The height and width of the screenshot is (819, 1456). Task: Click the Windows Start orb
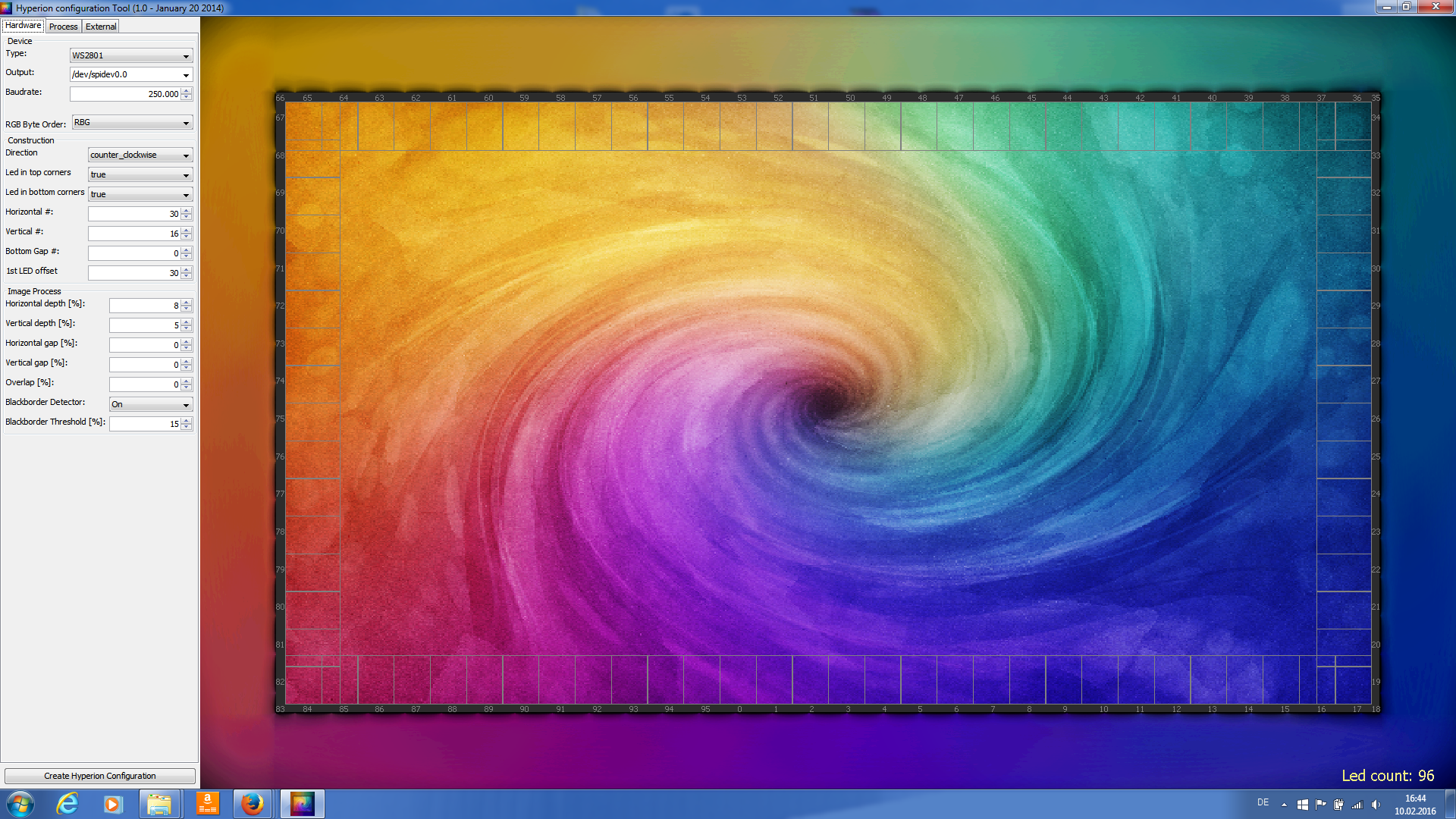(x=20, y=804)
